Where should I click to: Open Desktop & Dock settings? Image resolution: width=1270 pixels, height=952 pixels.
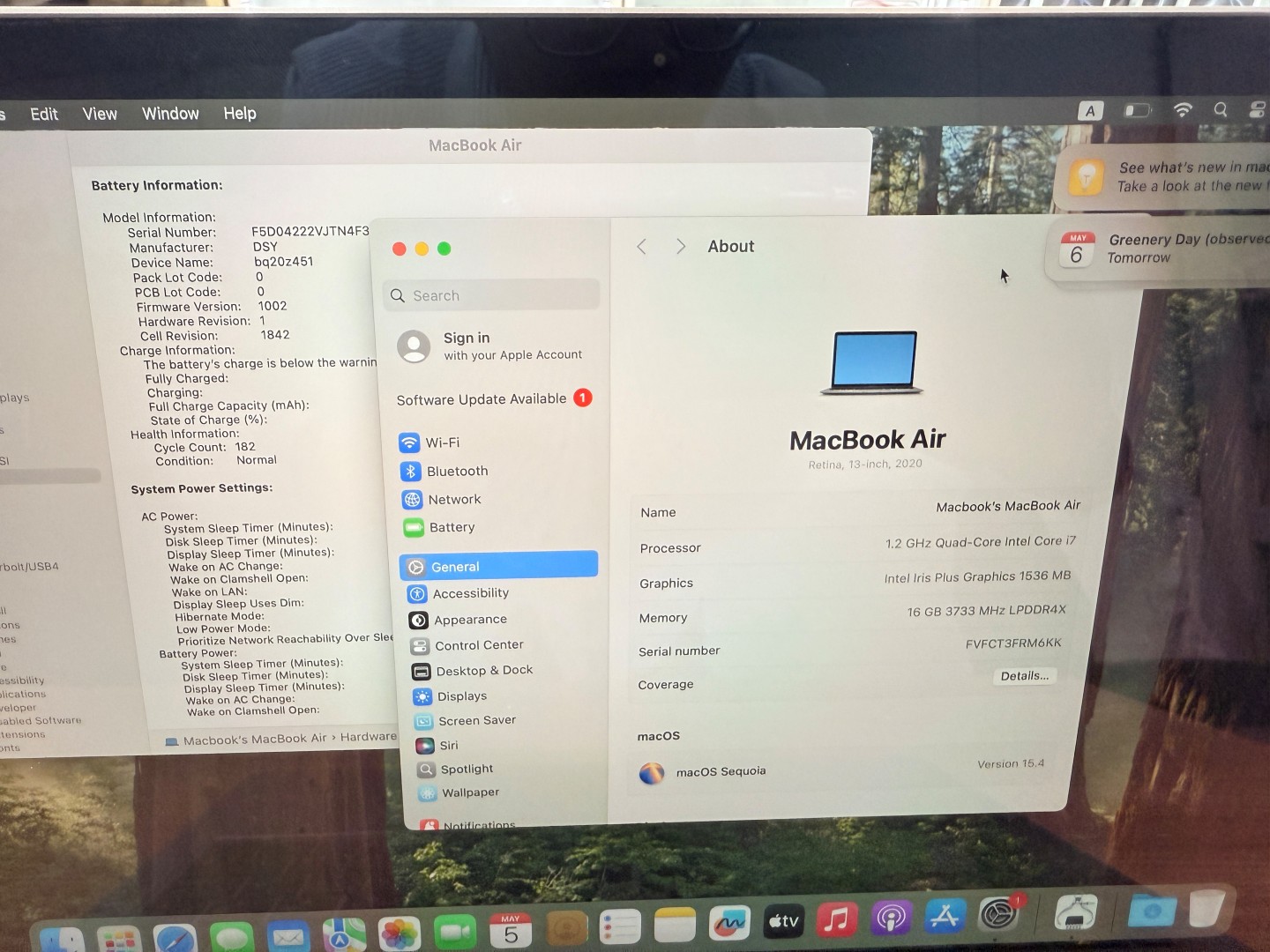click(472, 671)
